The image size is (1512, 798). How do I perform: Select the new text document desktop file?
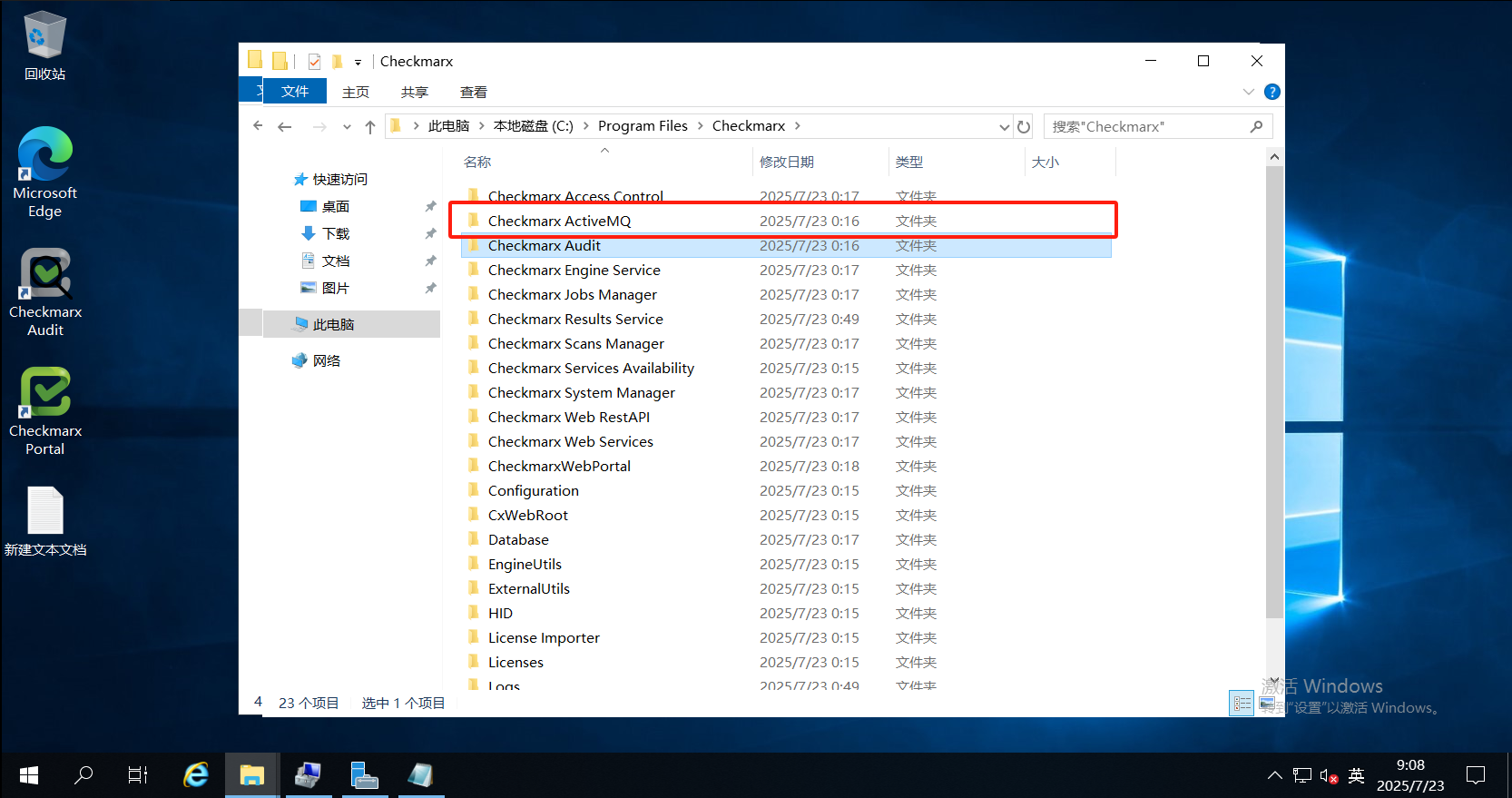(x=44, y=522)
